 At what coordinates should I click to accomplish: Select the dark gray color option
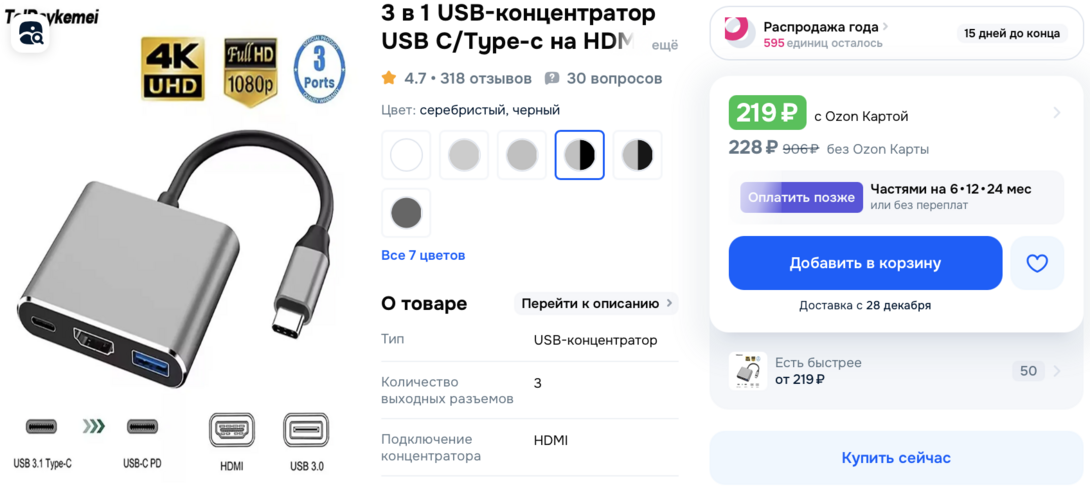pyautogui.click(x=406, y=213)
